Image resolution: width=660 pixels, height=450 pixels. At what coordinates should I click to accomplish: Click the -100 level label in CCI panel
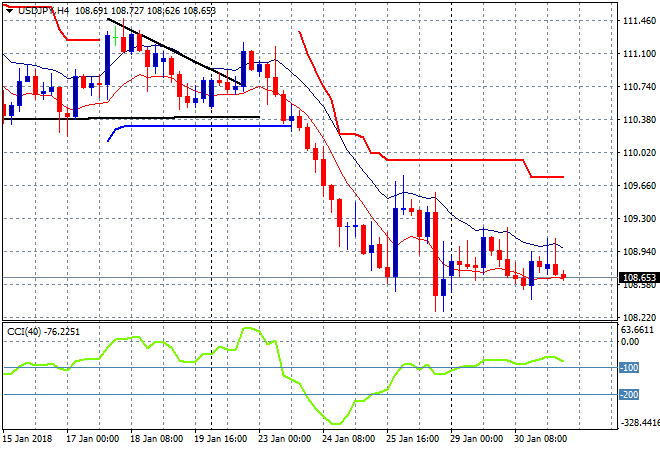[629, 368]
